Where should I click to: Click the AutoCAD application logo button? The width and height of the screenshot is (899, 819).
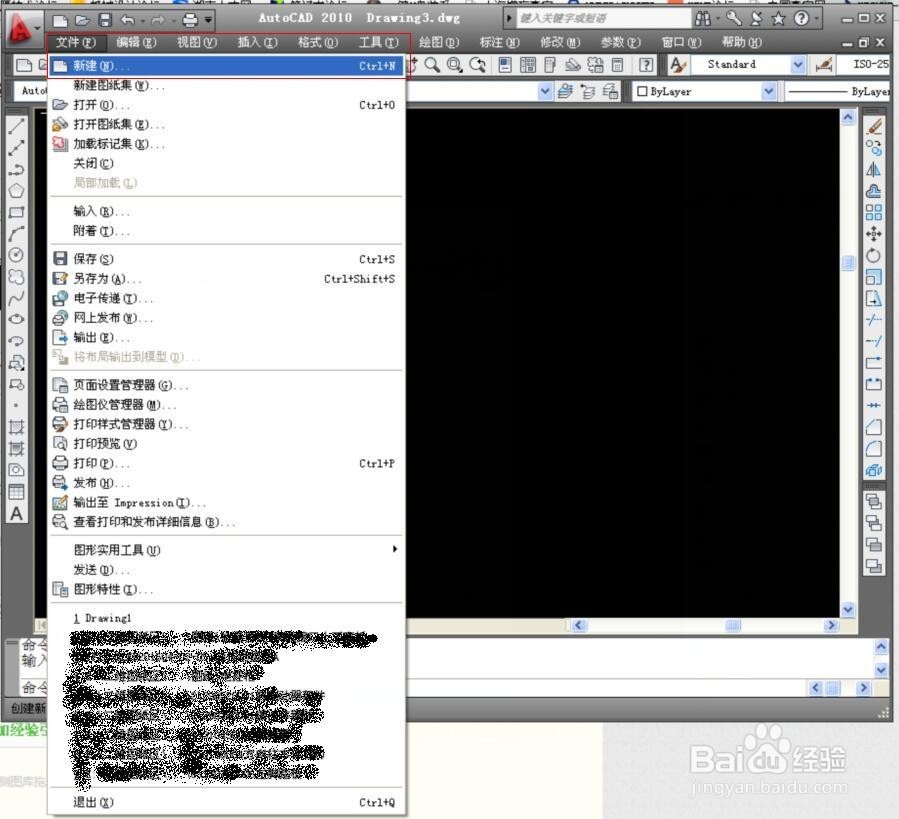coord(19,28)
